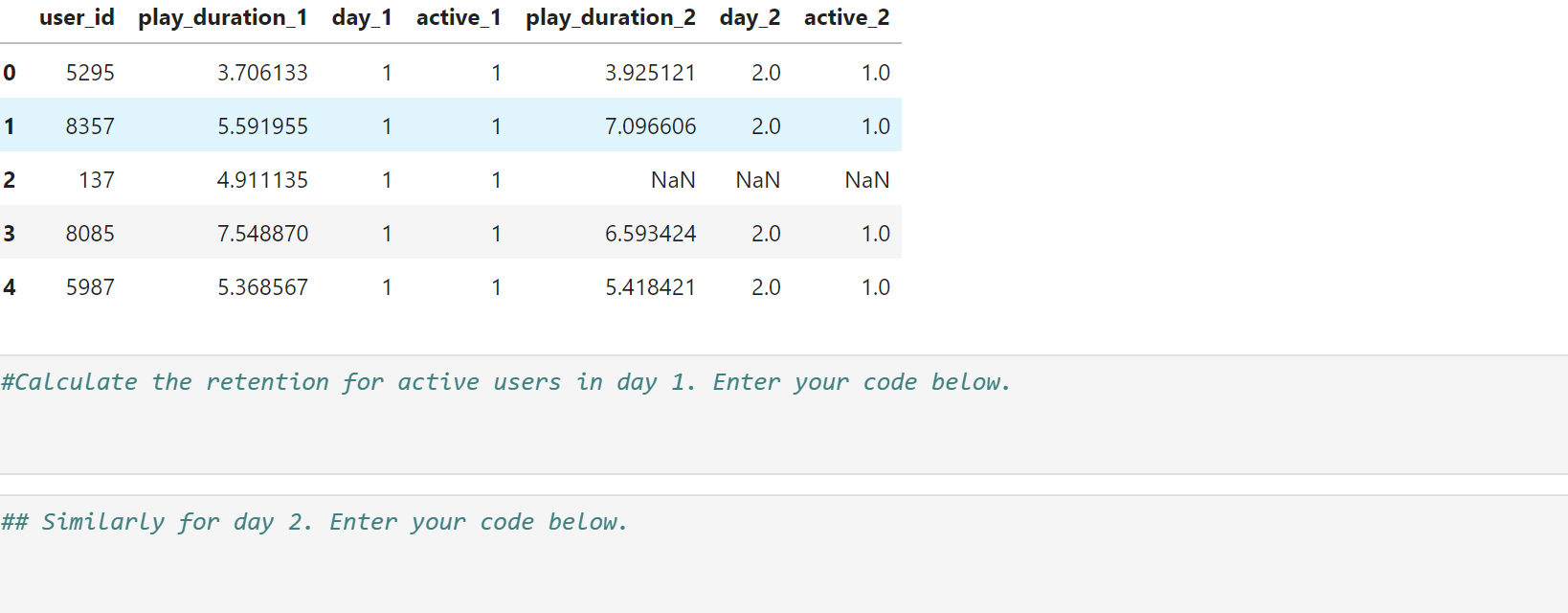Image resolution: width=1568 pixels, height=613 pixels.
Task: Click value 7.096606 in play_duration_2
Action: click(x=650, y=126)
